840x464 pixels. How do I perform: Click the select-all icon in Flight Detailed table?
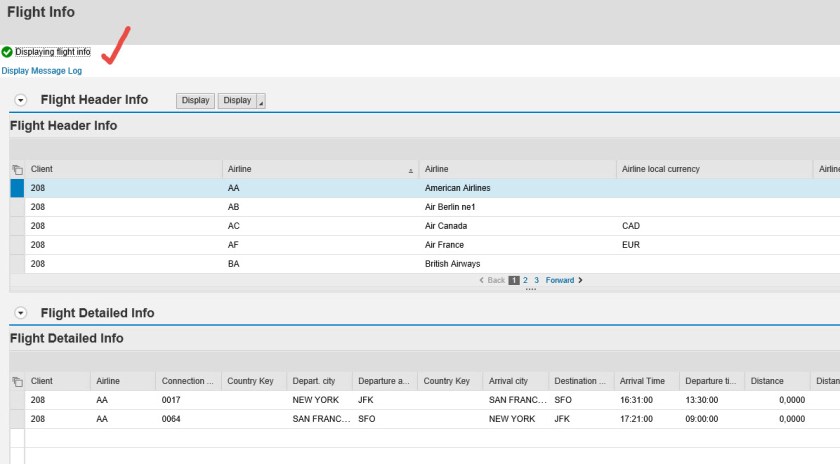point(16,381)
